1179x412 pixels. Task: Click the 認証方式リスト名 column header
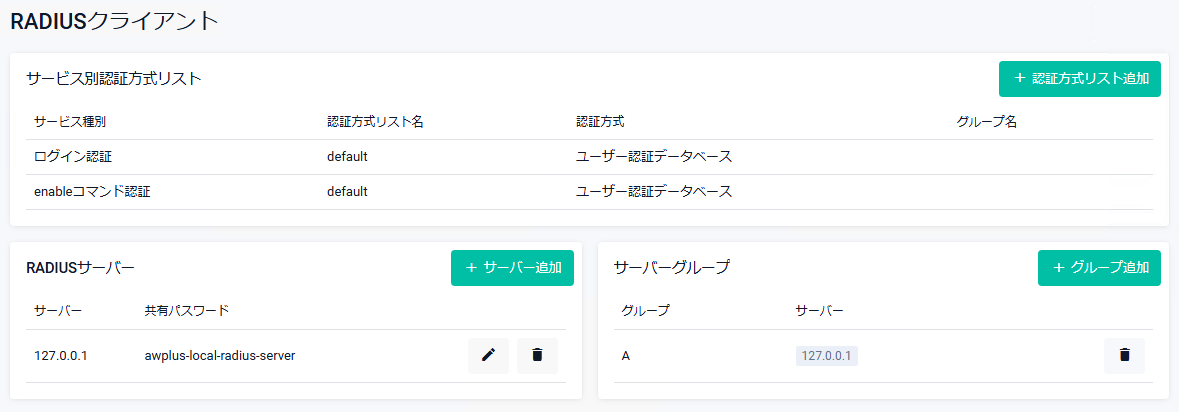[x=376, y=122]
